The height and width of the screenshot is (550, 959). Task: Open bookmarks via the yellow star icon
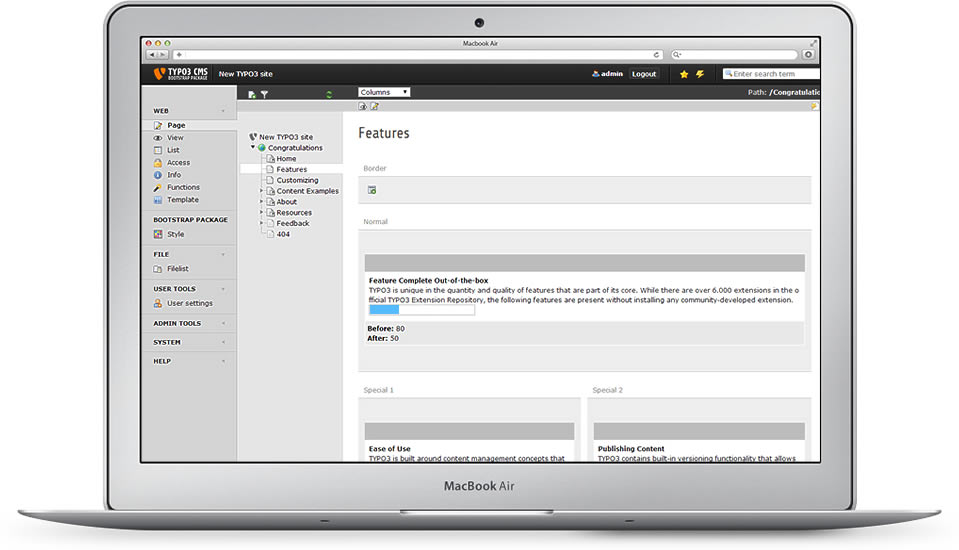tap(684, 74)
